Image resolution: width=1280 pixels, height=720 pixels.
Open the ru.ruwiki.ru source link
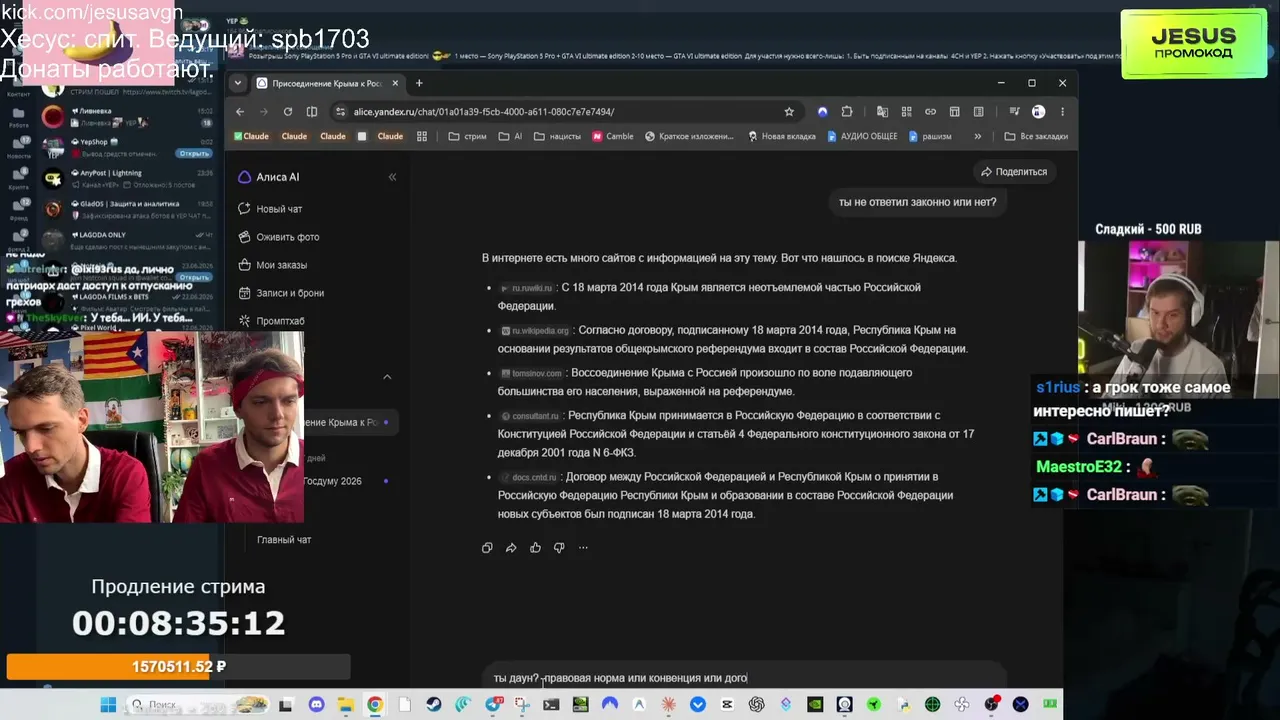(x=526, y=288)
